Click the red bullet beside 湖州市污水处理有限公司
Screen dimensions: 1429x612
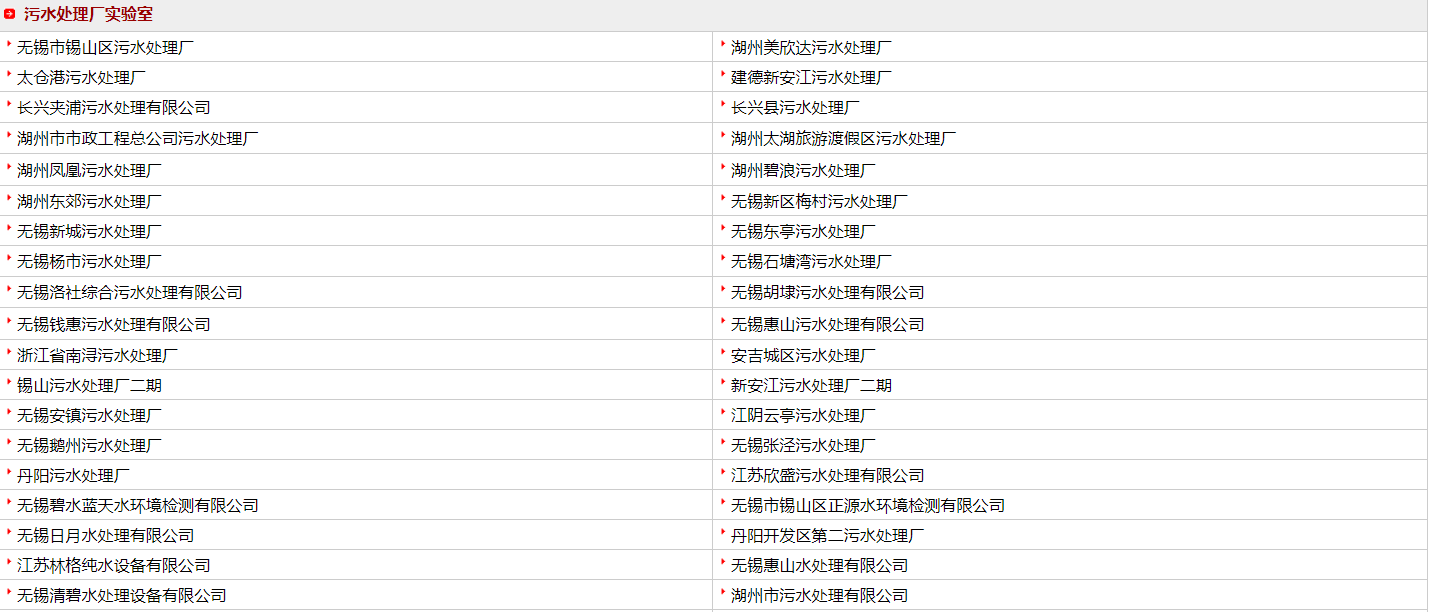pos(723,593)
